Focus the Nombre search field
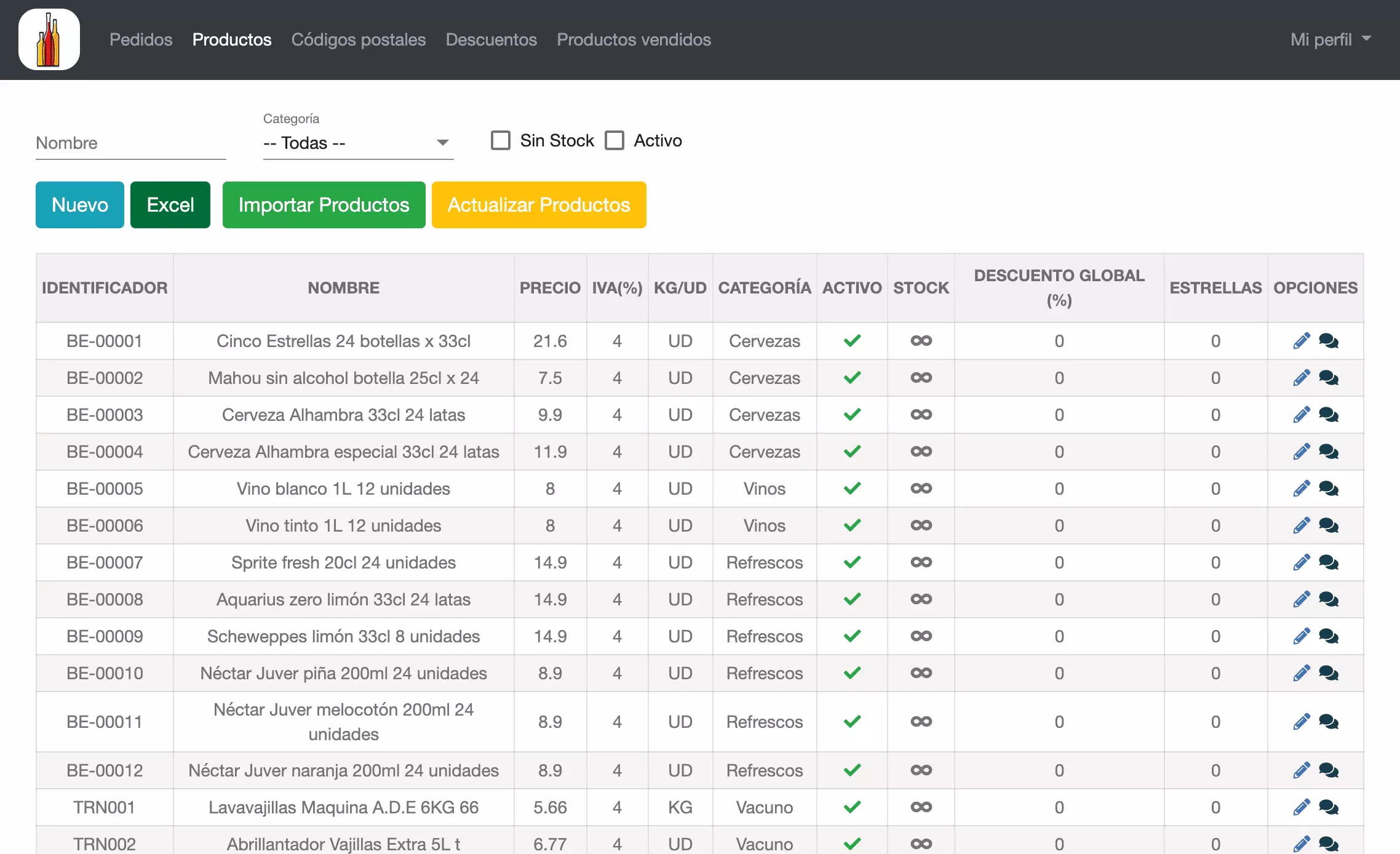1400x854 pixels. (131, 143)
